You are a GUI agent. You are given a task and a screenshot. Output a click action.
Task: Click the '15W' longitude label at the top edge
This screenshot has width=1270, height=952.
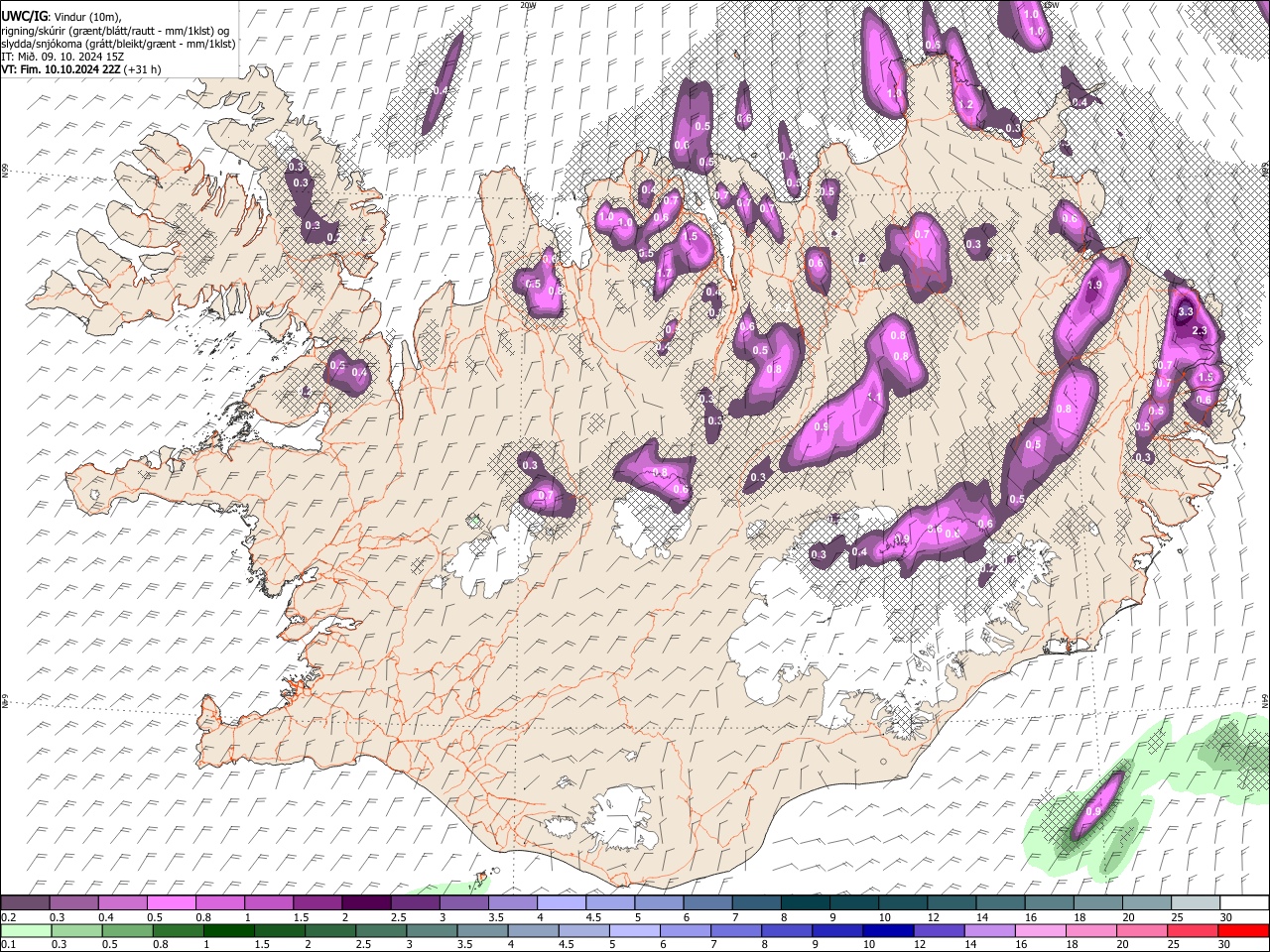1050,5
